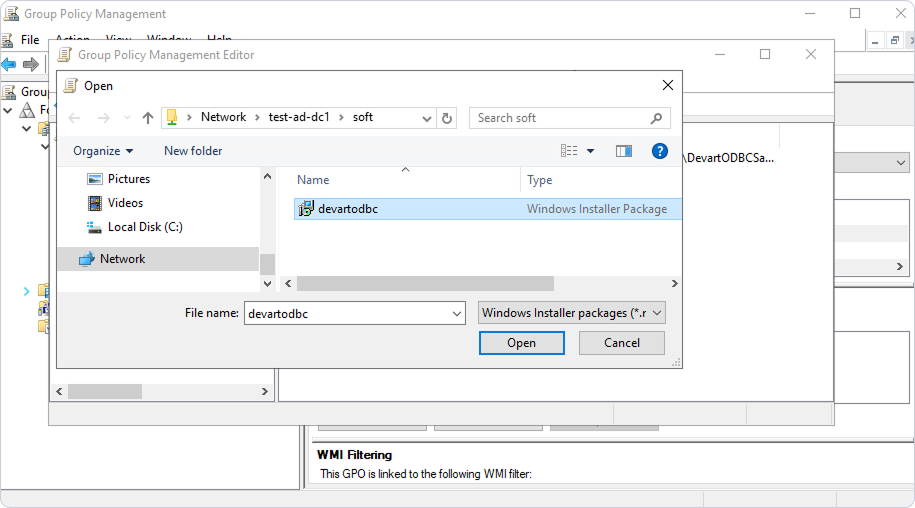Image resolution: width=915 pixels, height=508 pixels.
Task: Click the Back arrow in Group Policy Management toolbar
Action: click(x=9, y=64)
